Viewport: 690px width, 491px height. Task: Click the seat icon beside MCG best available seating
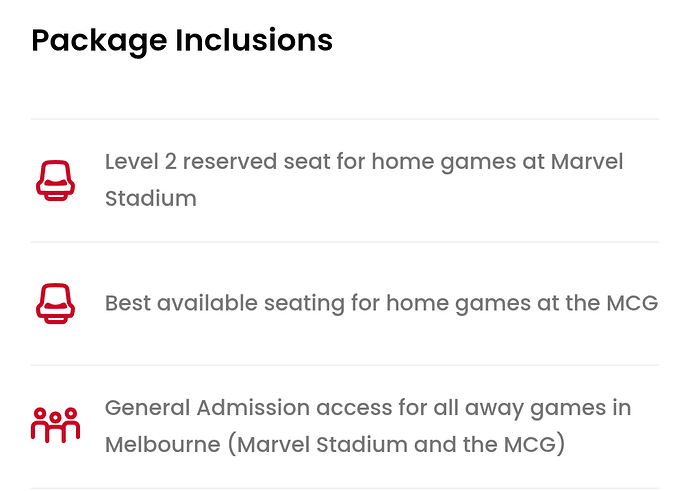pyautogui.click(x=55, y=303)
